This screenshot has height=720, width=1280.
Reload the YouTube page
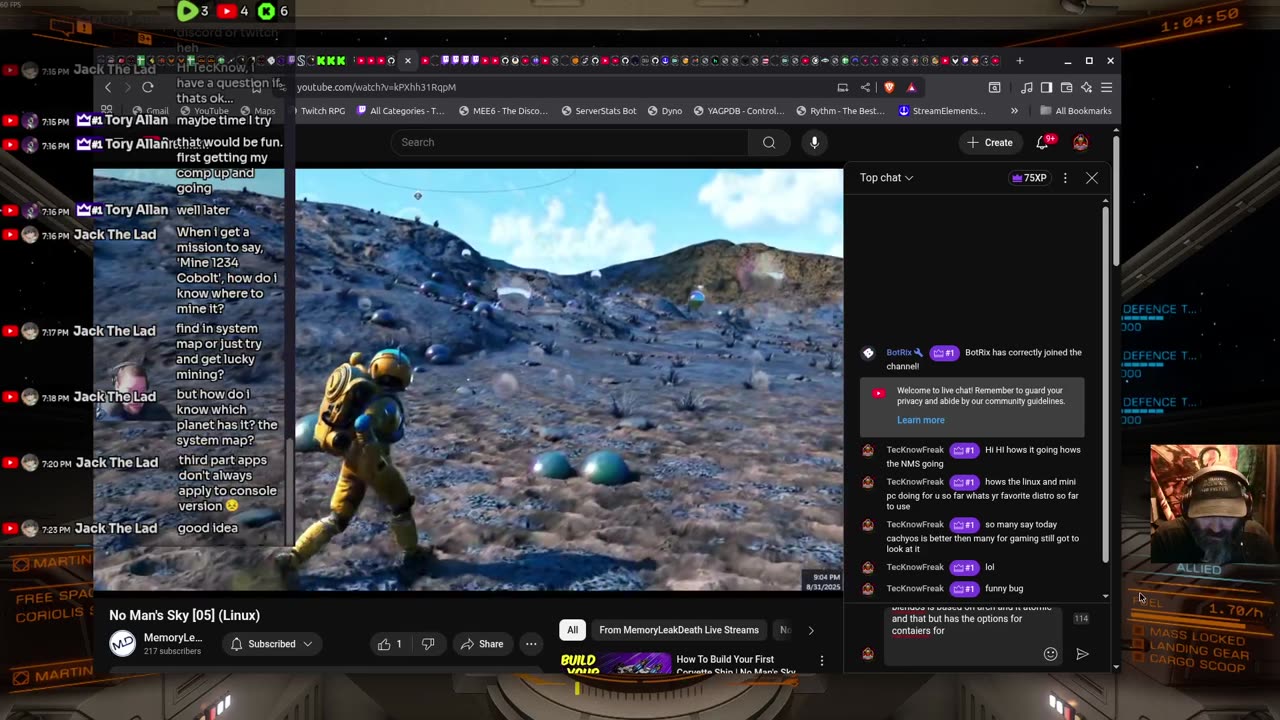(x=148, y=87)
